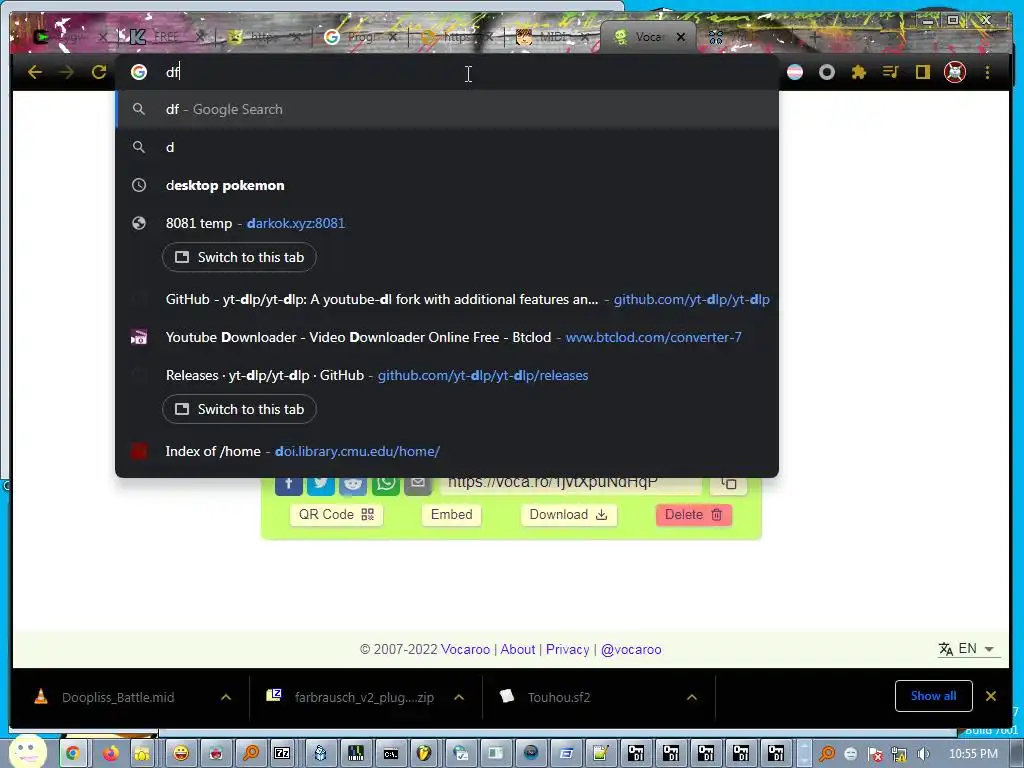Share recording on Facebook
Screen dimensions: 1024x768
[x=288, y=486]
